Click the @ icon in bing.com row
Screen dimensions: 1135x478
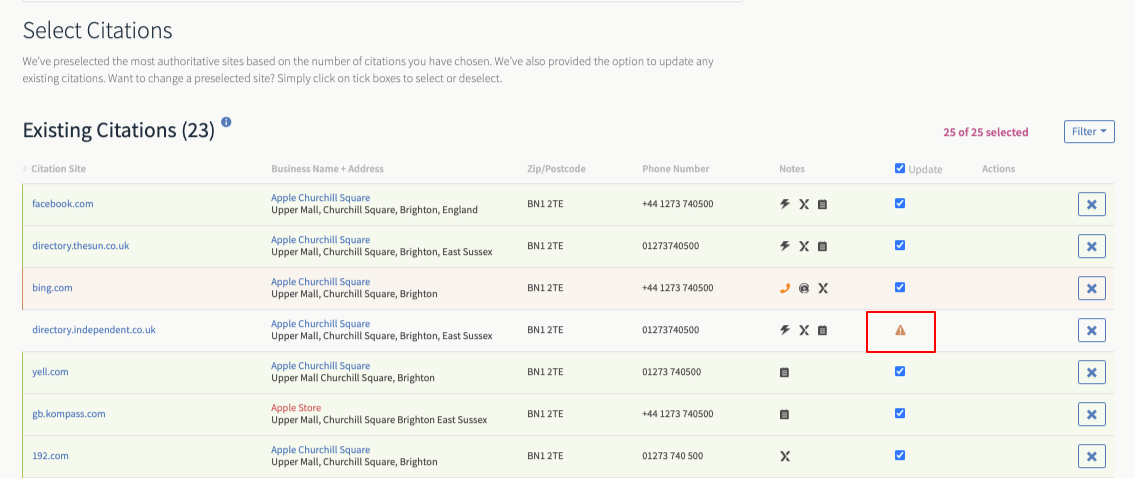(803, 288)
